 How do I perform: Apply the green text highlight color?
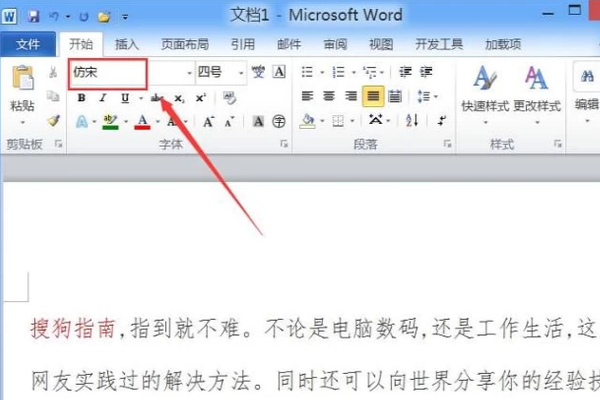point(110,122)
